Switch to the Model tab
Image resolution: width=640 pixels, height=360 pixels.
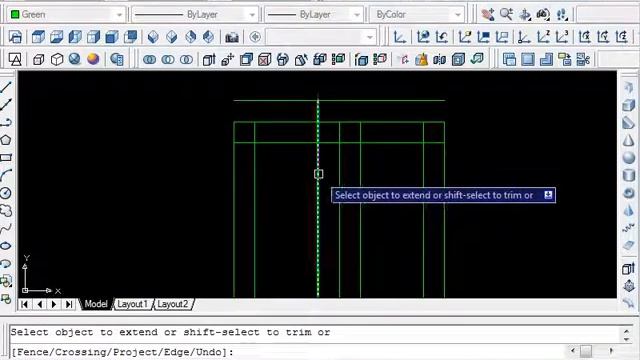pyautogui.click(x=96, y=304)
